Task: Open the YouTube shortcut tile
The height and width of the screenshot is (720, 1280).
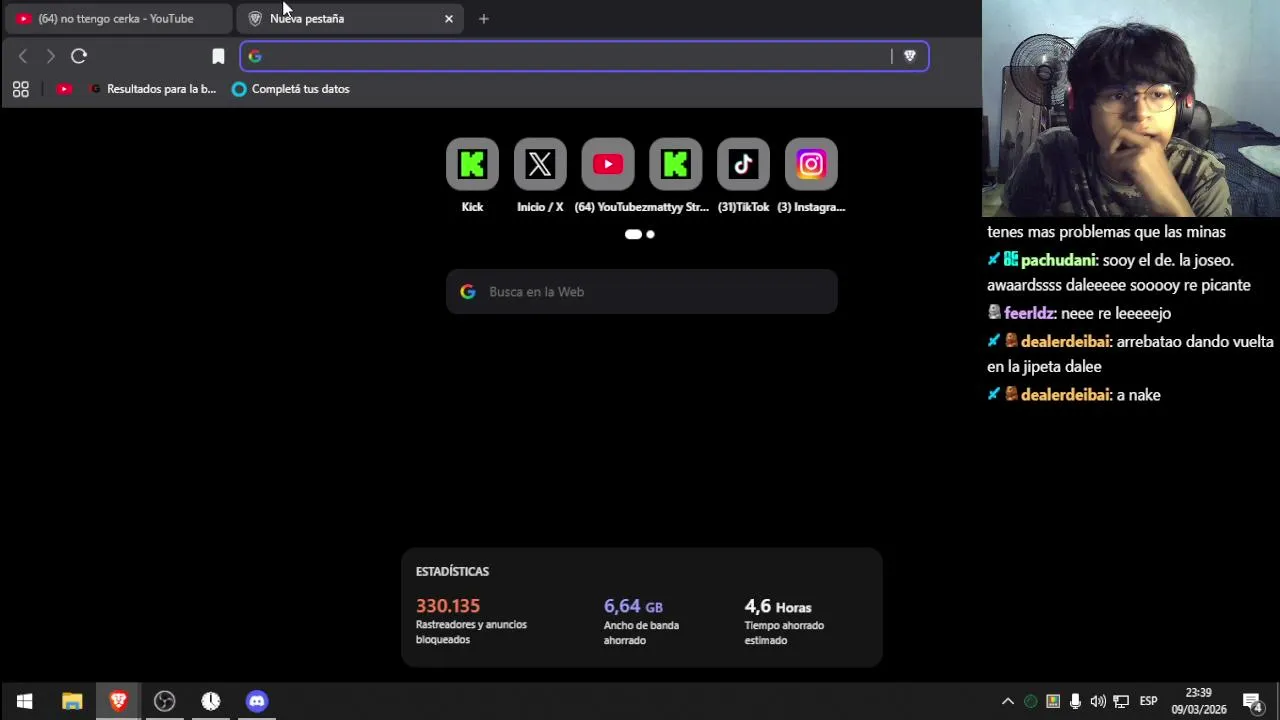Action: [x=608, y=164]
